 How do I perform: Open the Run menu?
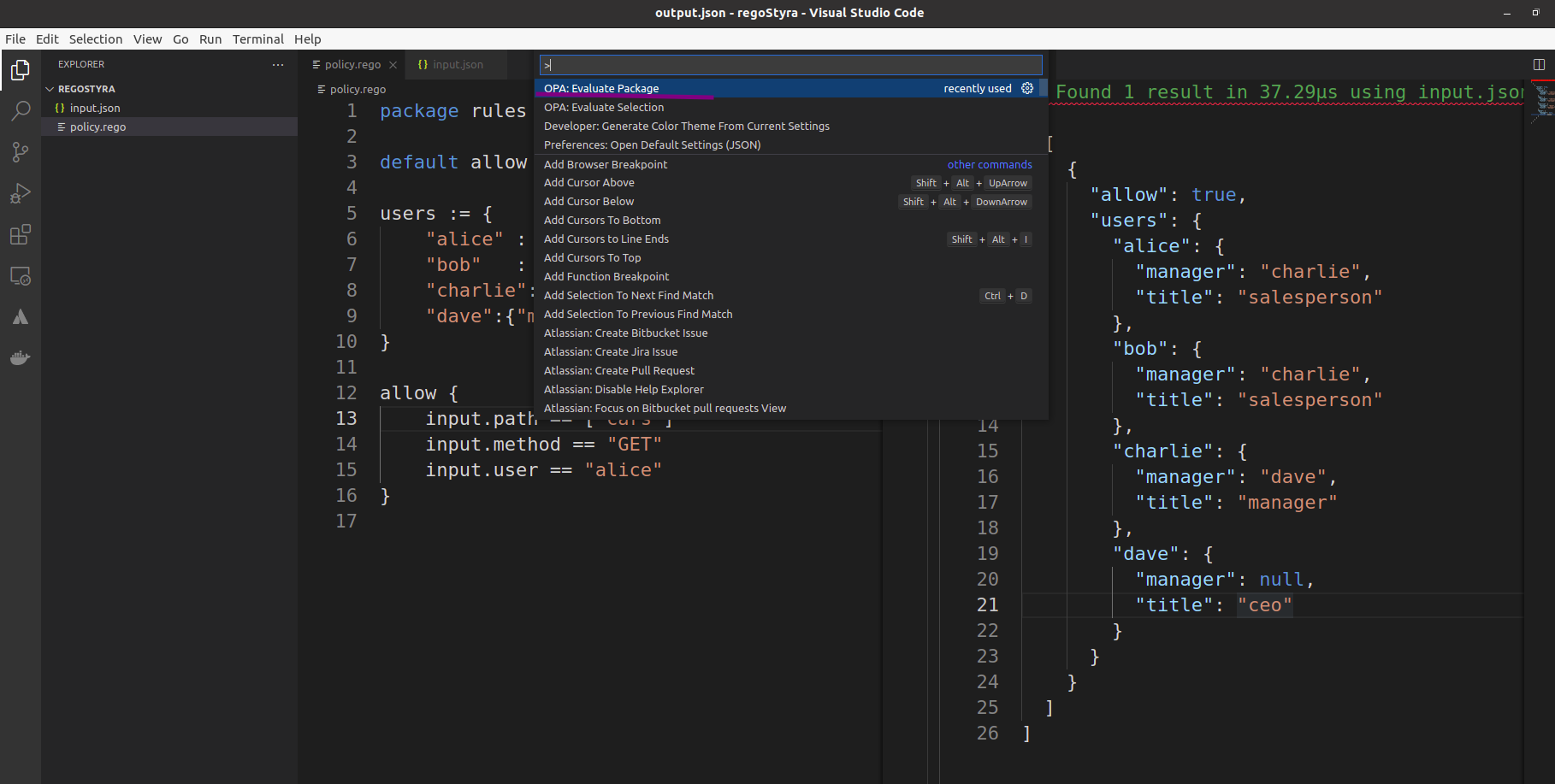(210, 39)
